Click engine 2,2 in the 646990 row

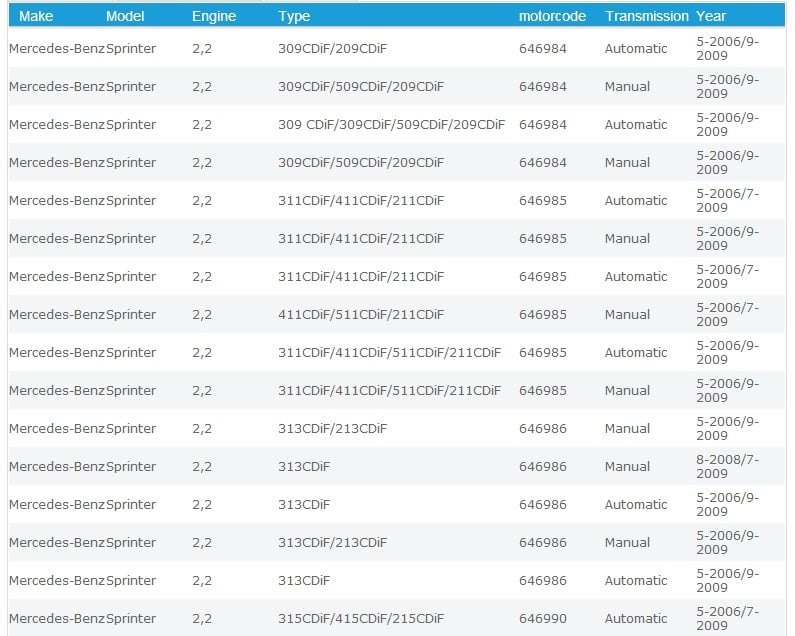point(202,619)
